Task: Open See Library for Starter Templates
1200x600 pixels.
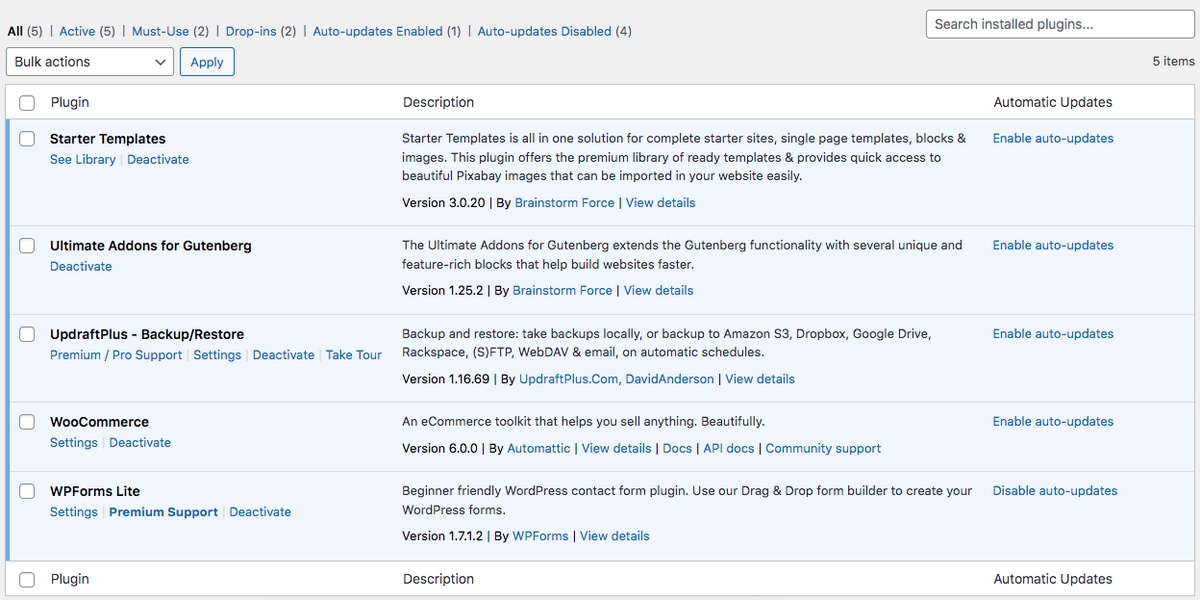Action: (83, 159)
